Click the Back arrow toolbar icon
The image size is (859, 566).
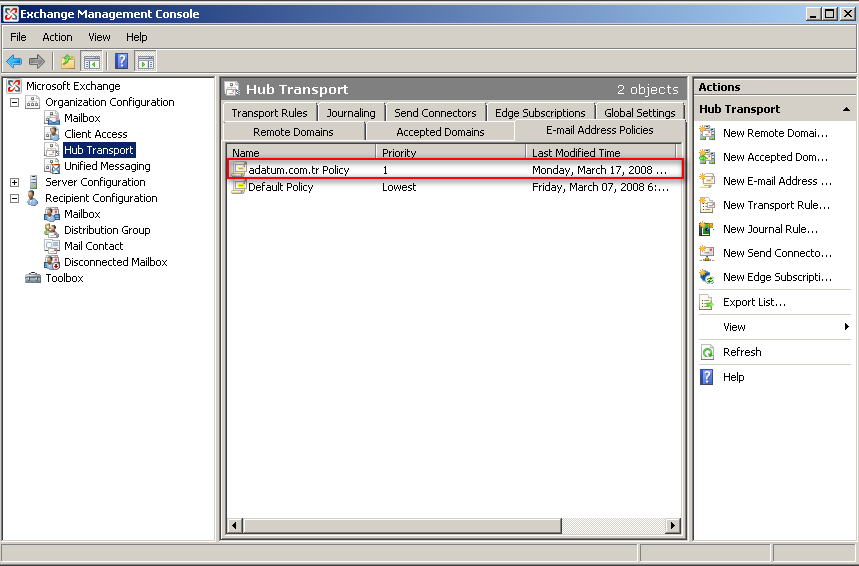(x=14, y=61)
